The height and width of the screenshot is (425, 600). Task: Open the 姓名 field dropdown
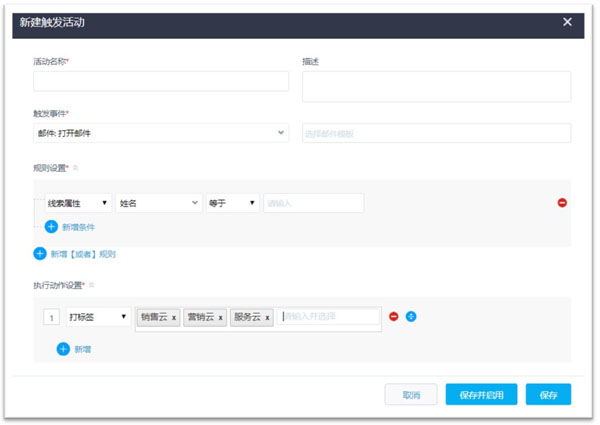coord(158,203)
